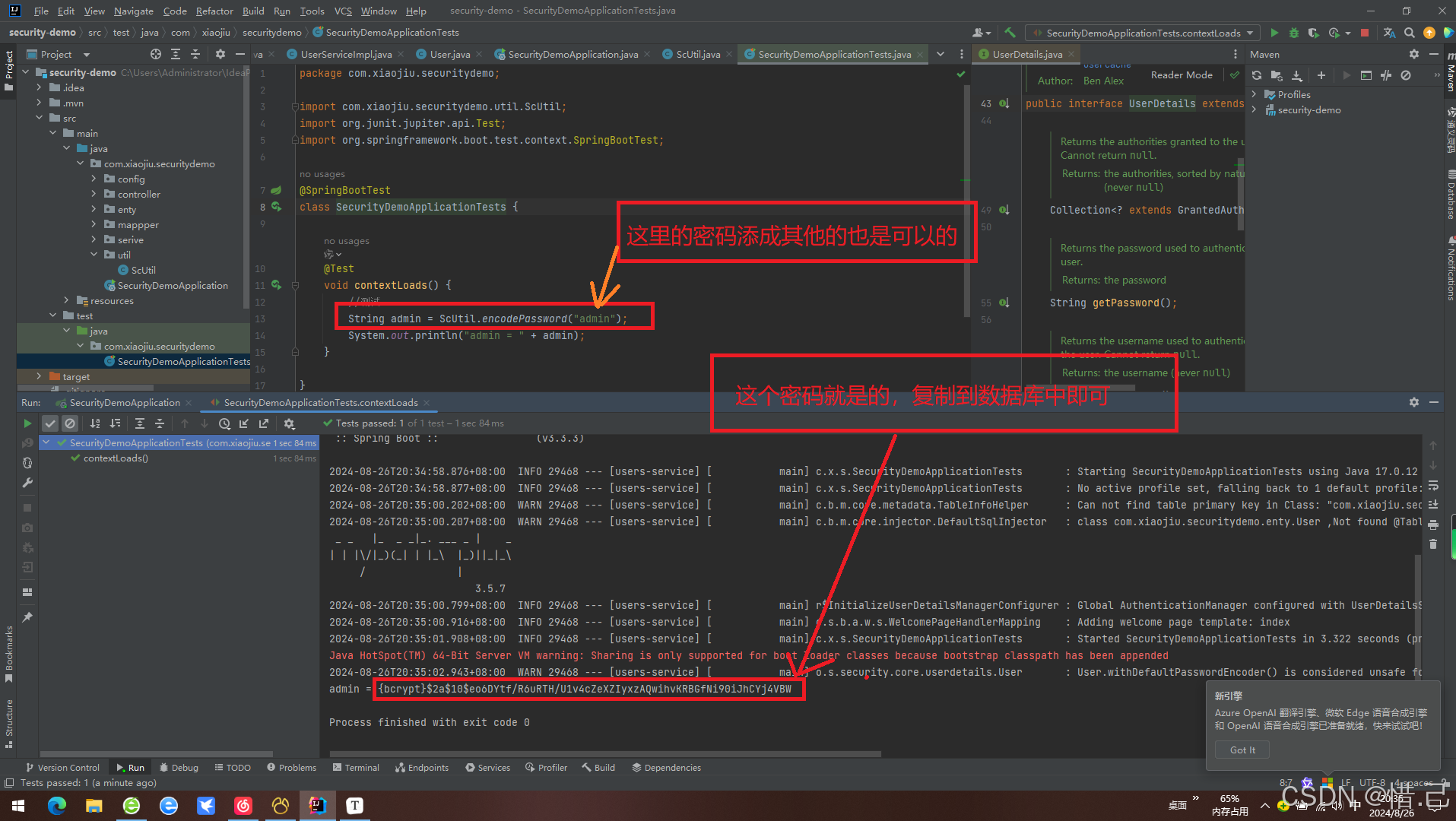Expand security-demo node in Maven panel

coord(1255,110)
